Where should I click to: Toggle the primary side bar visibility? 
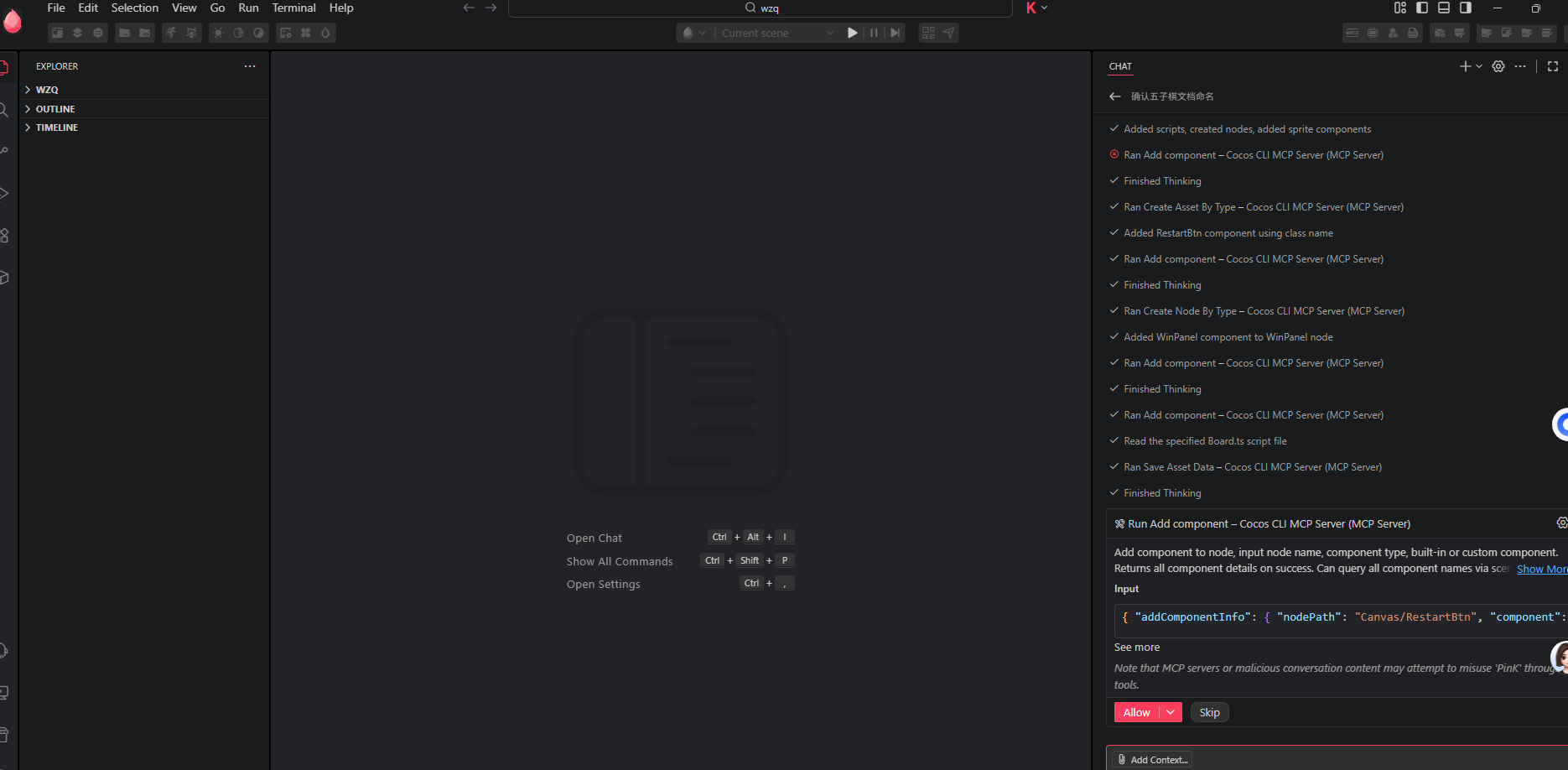click(x=1422, y=8)
